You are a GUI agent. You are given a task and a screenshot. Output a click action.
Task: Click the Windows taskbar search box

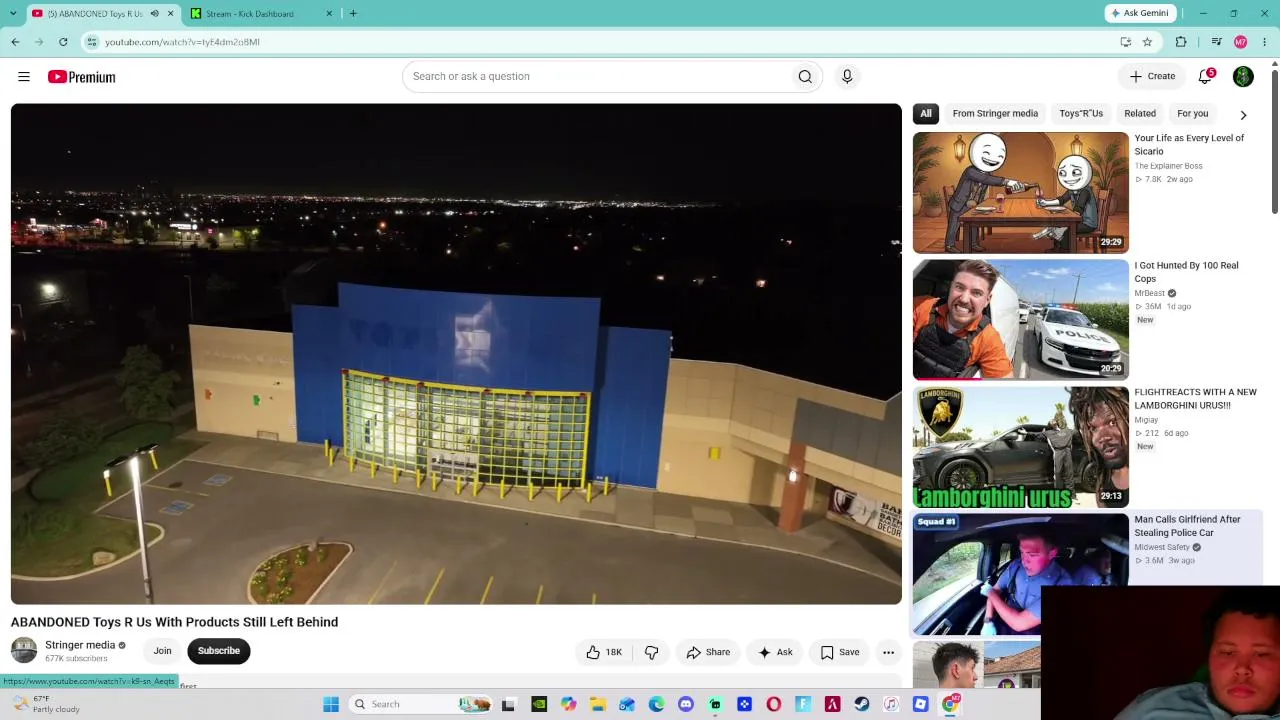[420, 704]
